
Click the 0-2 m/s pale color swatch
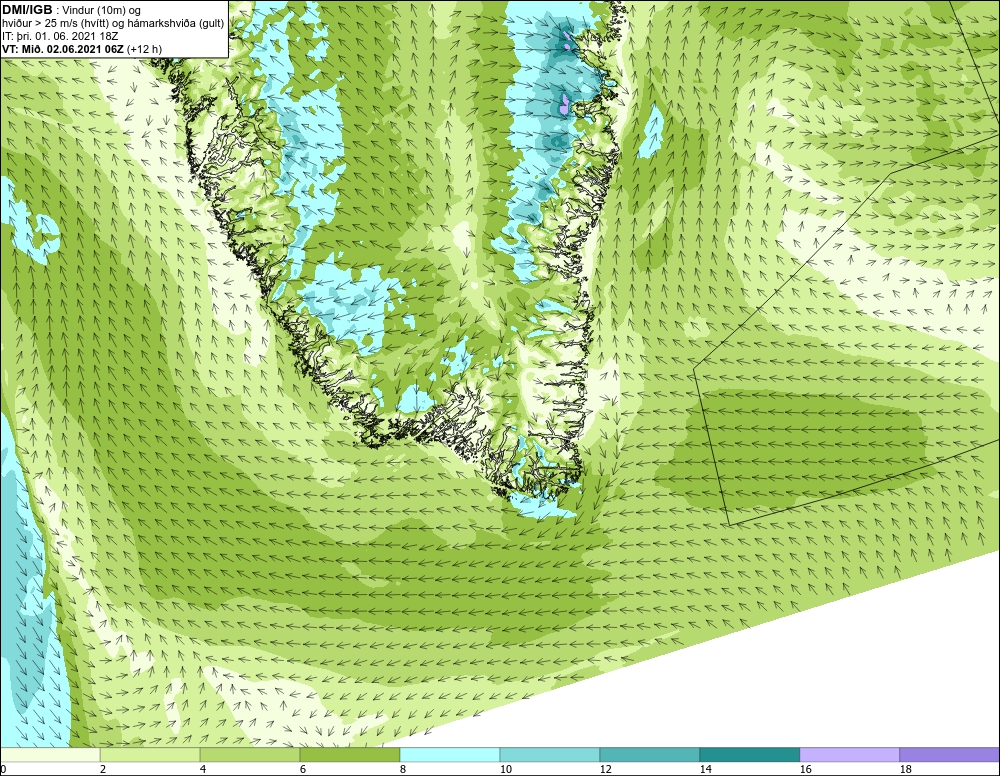point(50,755)
